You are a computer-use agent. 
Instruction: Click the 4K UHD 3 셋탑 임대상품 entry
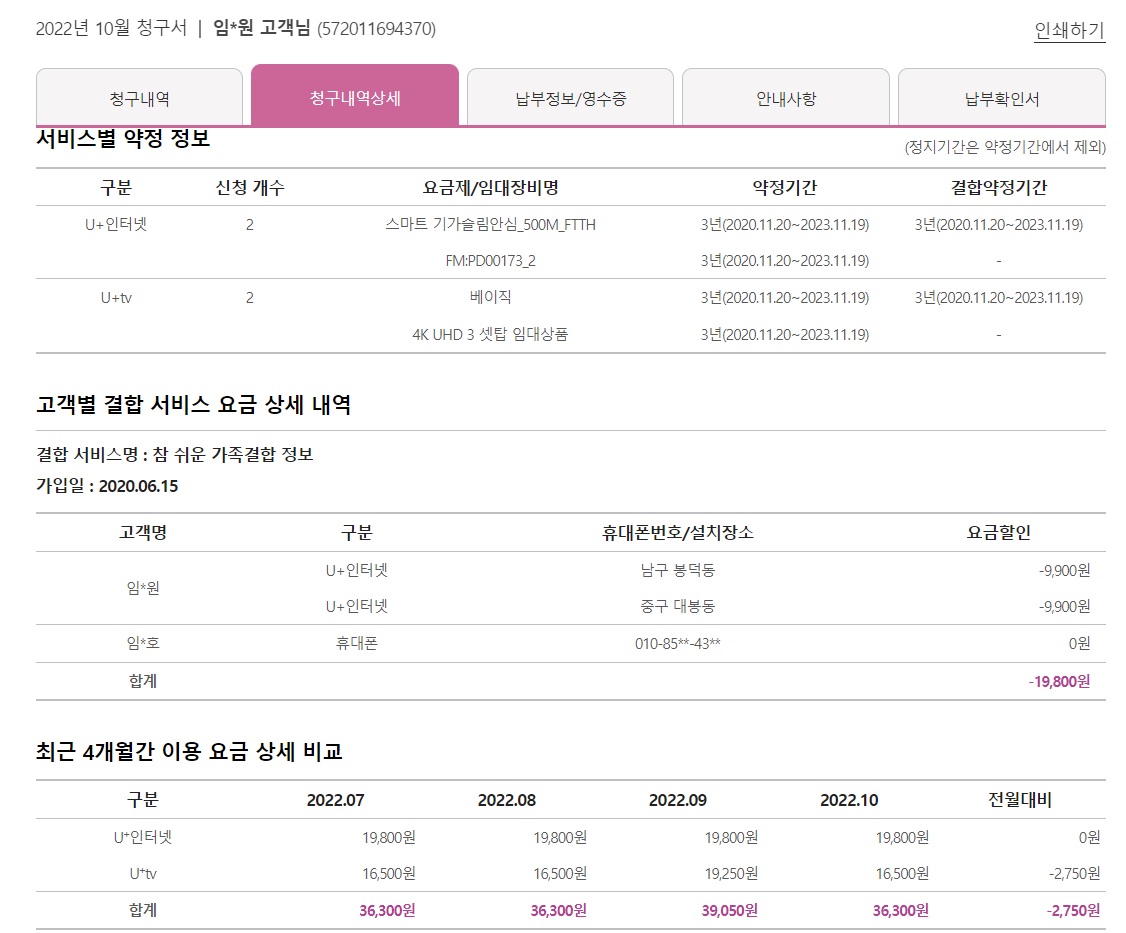pyautogui.click(x=490, y=334)
